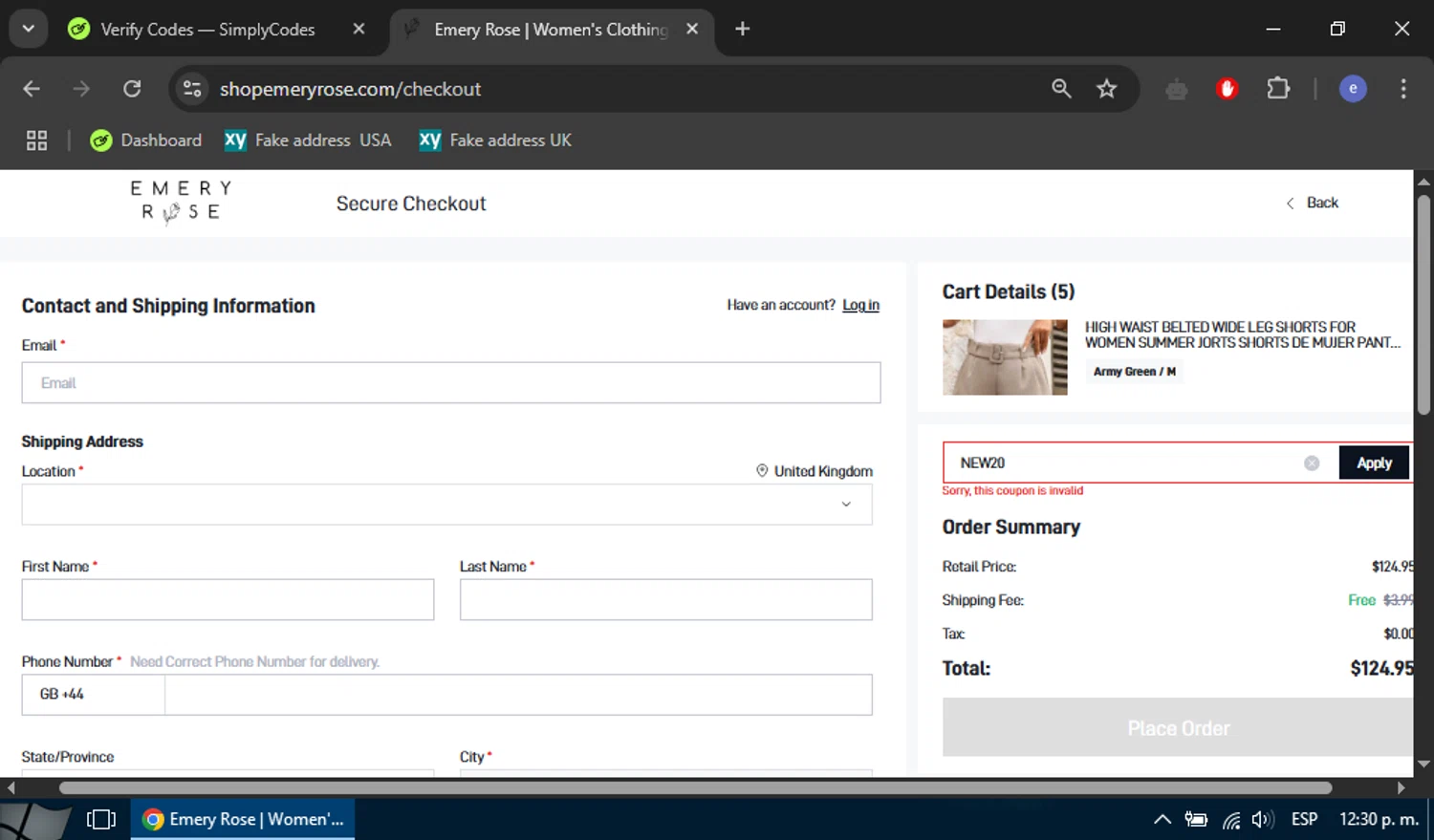Open the network Wi-Fi tray icon
The width and height of the screenshot is (1434, 840).
tap(1231, 820)
